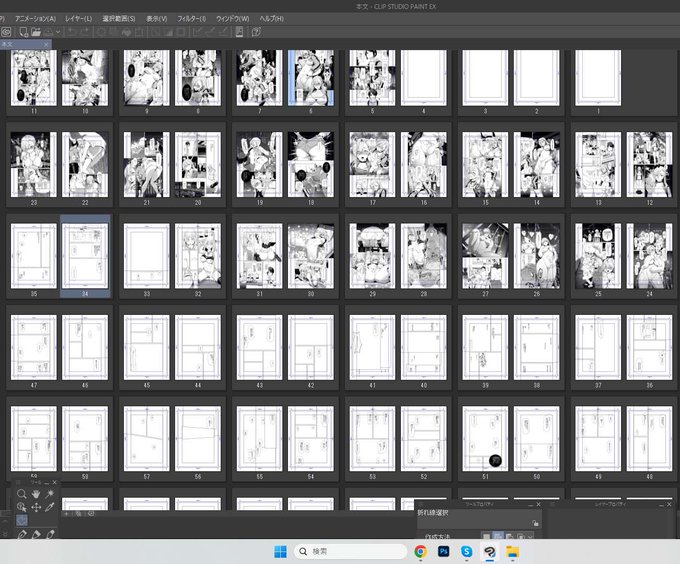Click the Clip Studio Paint taskbar icon
The image size is (680, 564).
click(x=490, y=551)
